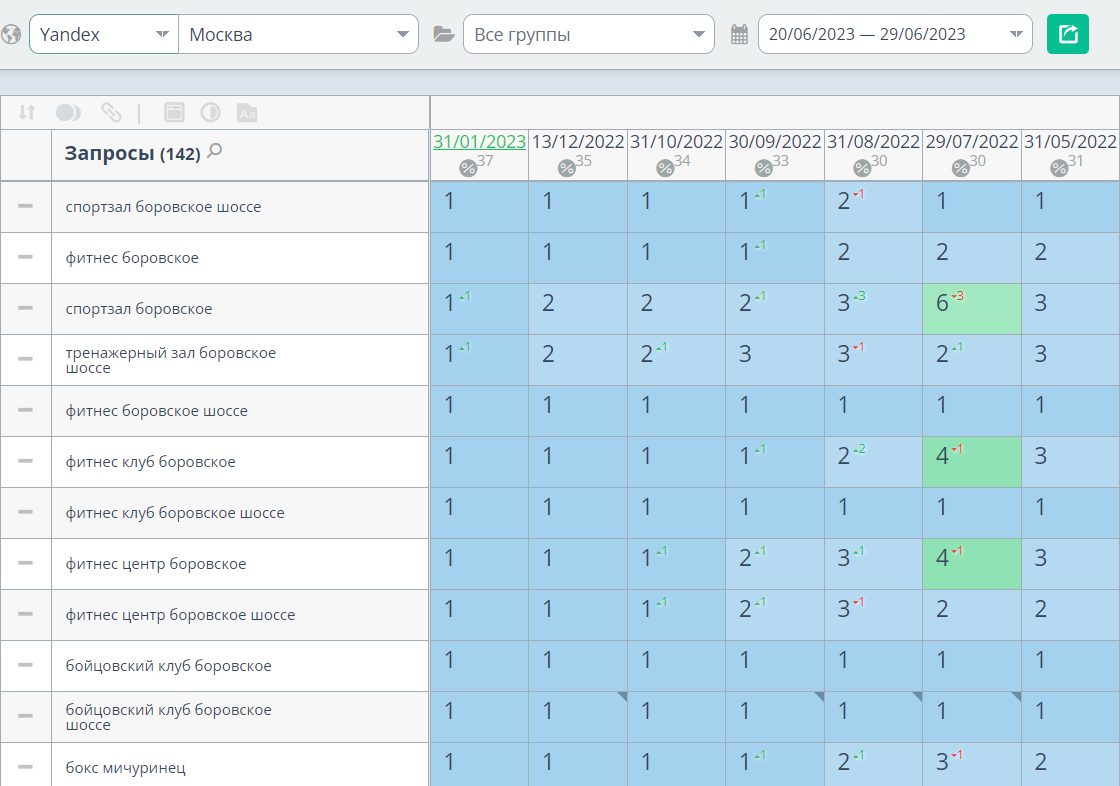
Task: Open the Yandex search engine dropdown
Action: click(x=104, y=34)
